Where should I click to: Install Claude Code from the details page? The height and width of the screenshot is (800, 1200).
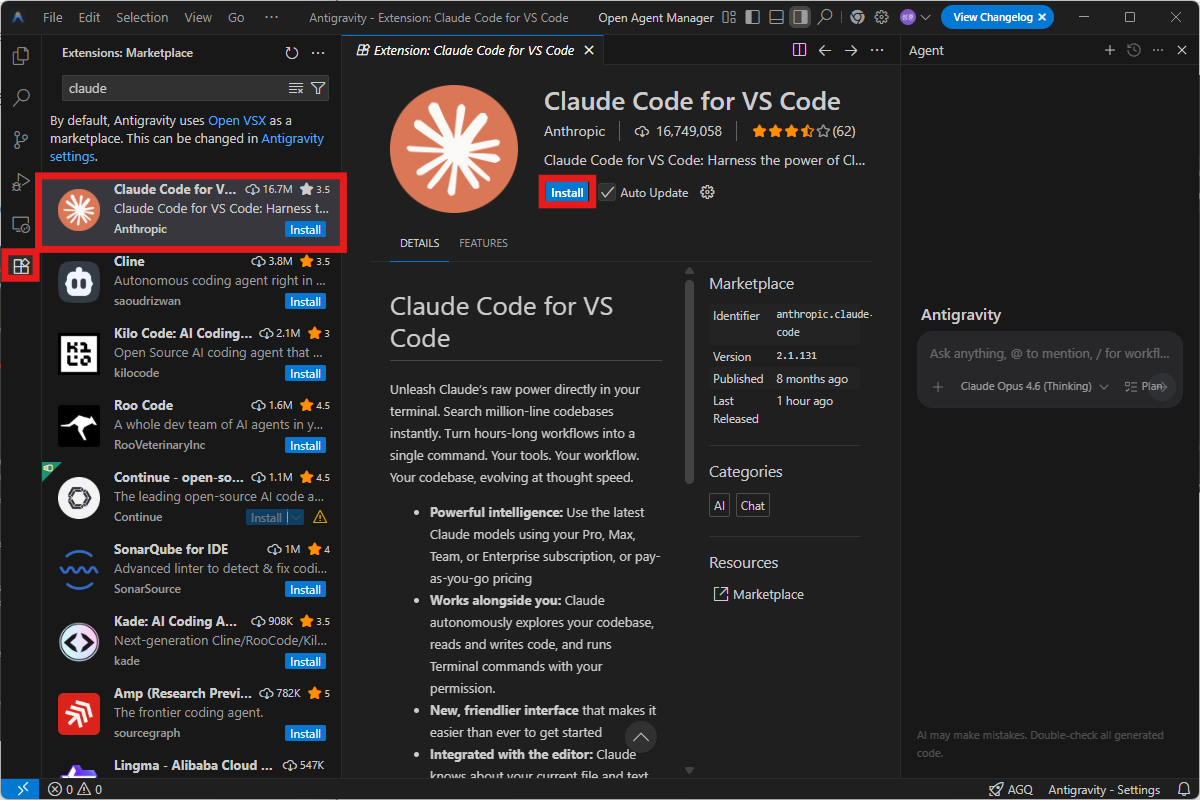[567, 192]
